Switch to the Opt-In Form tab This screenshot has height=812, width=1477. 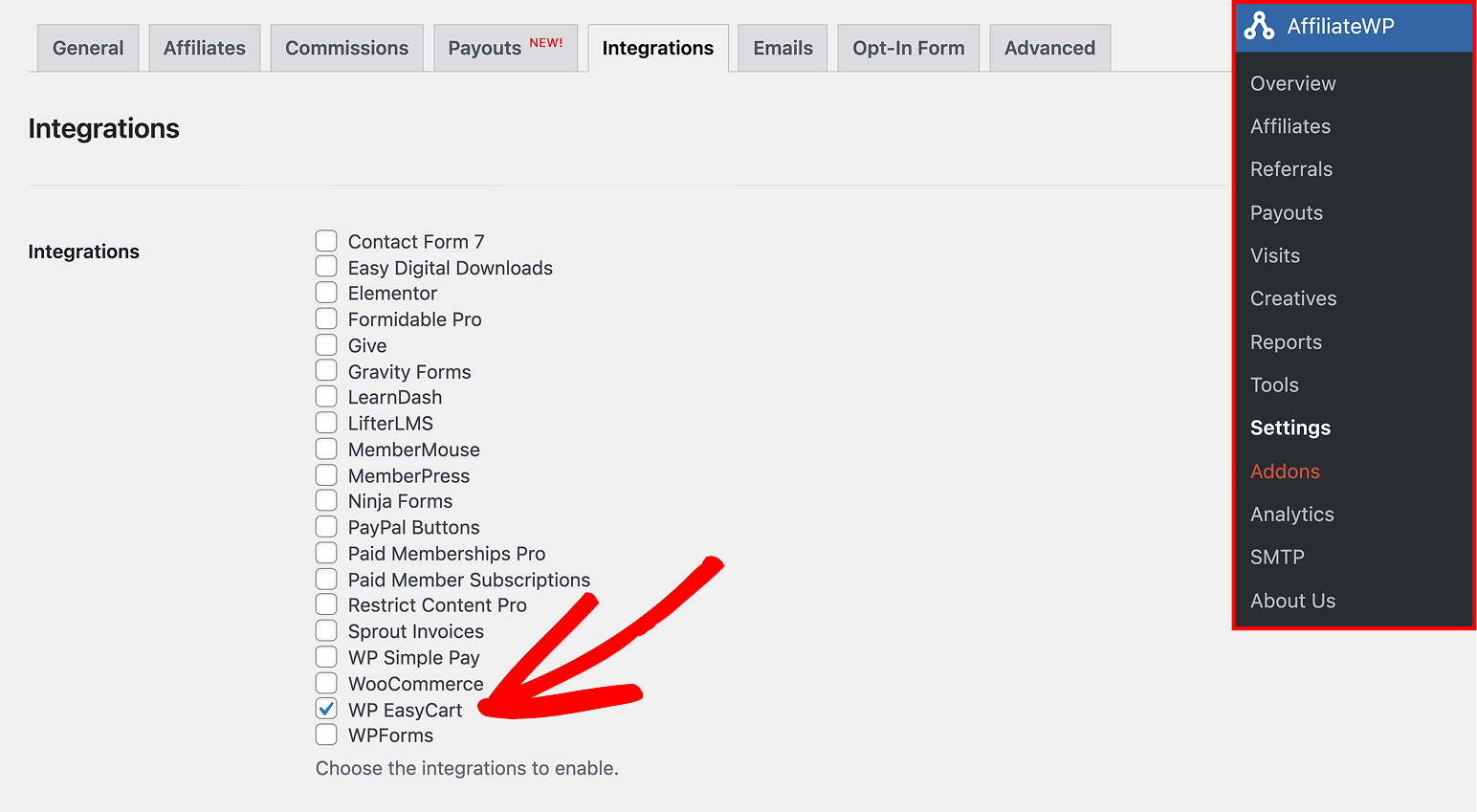[908, 48]
